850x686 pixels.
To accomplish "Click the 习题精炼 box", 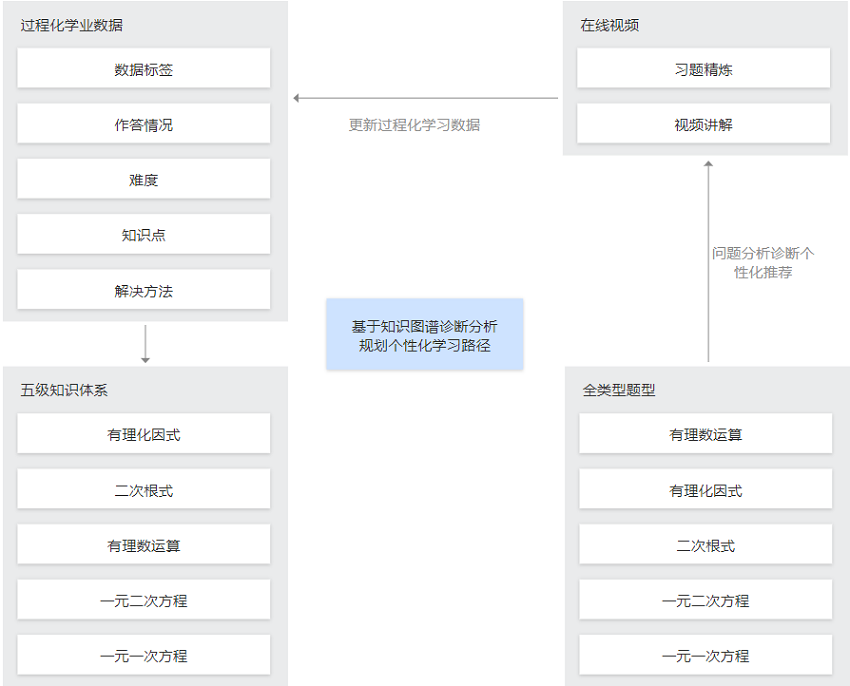I will [x=703, y=68].
